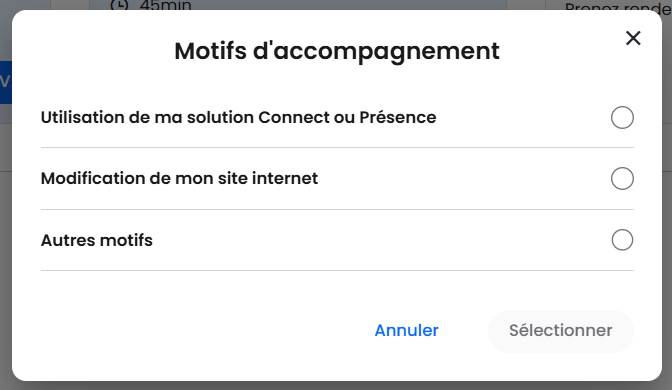This screenshot has height=390, width=672.
Task: Click the 'Motifs d'accompagnement' dialog title
Action: pyautogui.click(x=337, y=51)
